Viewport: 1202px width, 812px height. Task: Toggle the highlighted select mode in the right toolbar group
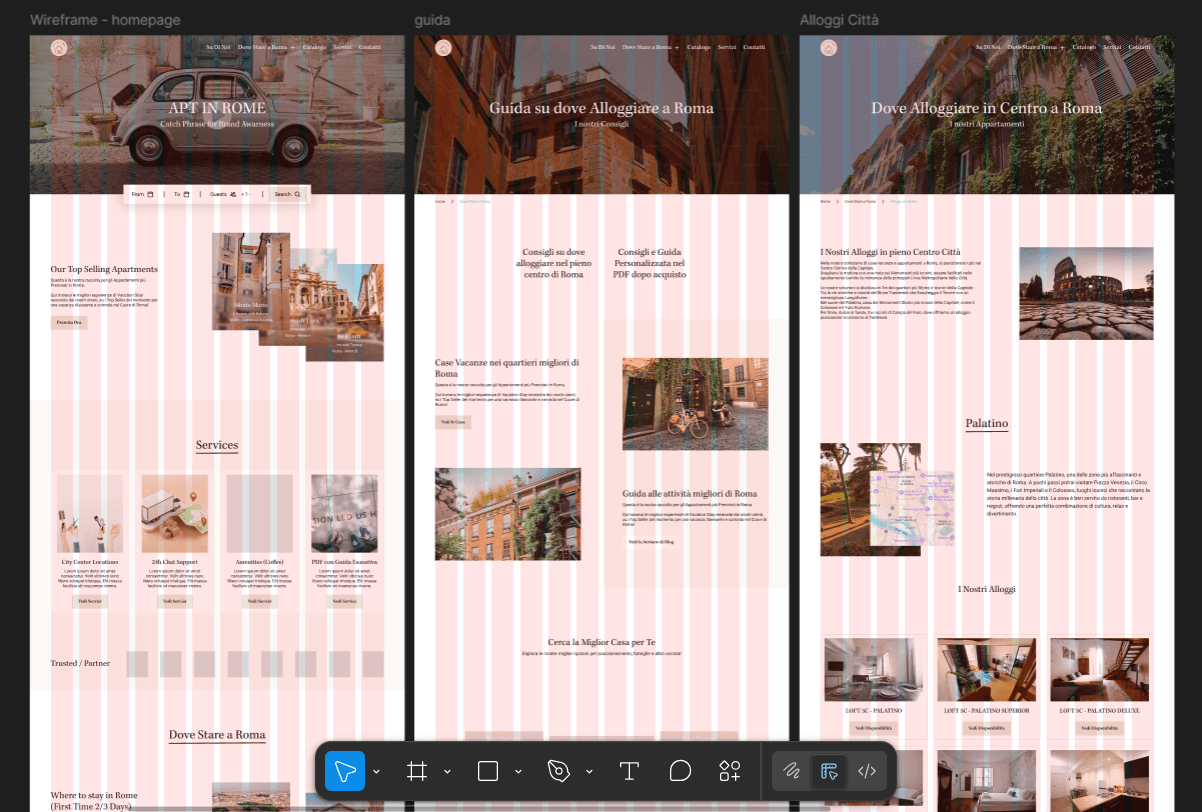pyautogui.click(x=829, y=771)
